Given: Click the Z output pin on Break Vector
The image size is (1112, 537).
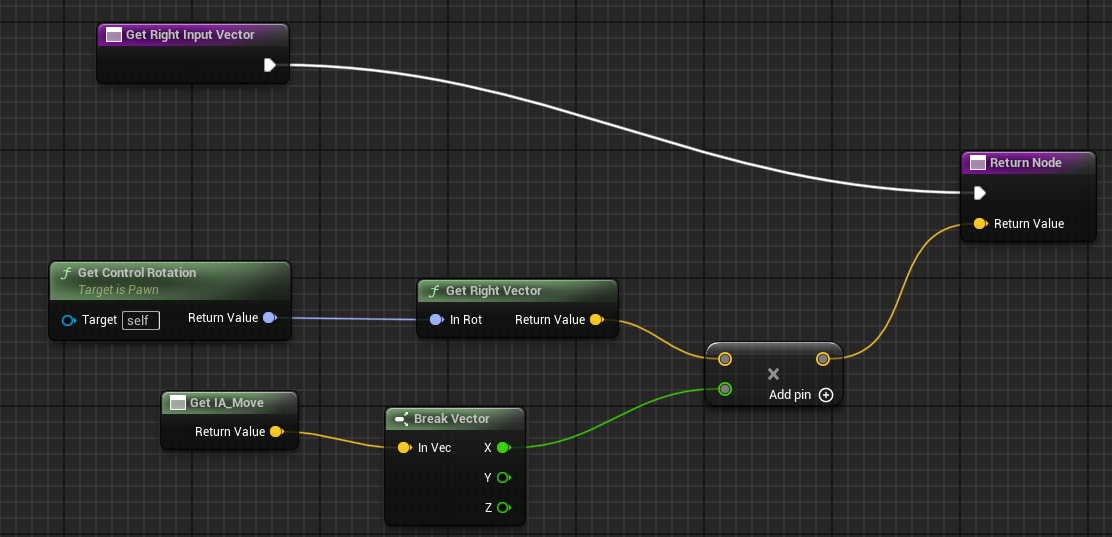Looking at the screenshot, I should [503, 508].
